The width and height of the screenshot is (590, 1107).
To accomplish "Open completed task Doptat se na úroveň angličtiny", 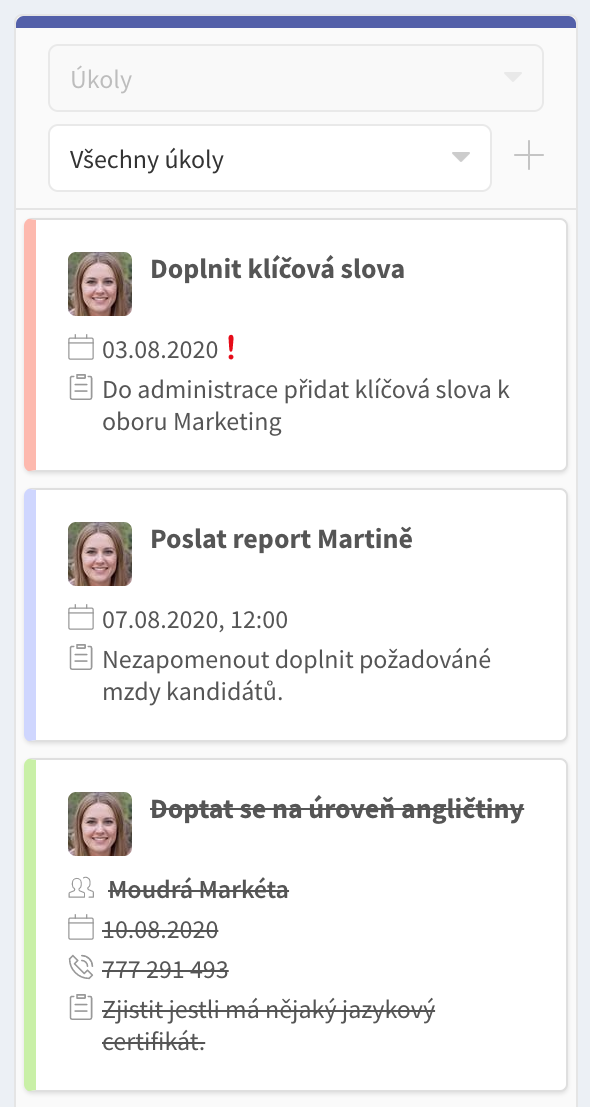I will click(x=337, y=809).
